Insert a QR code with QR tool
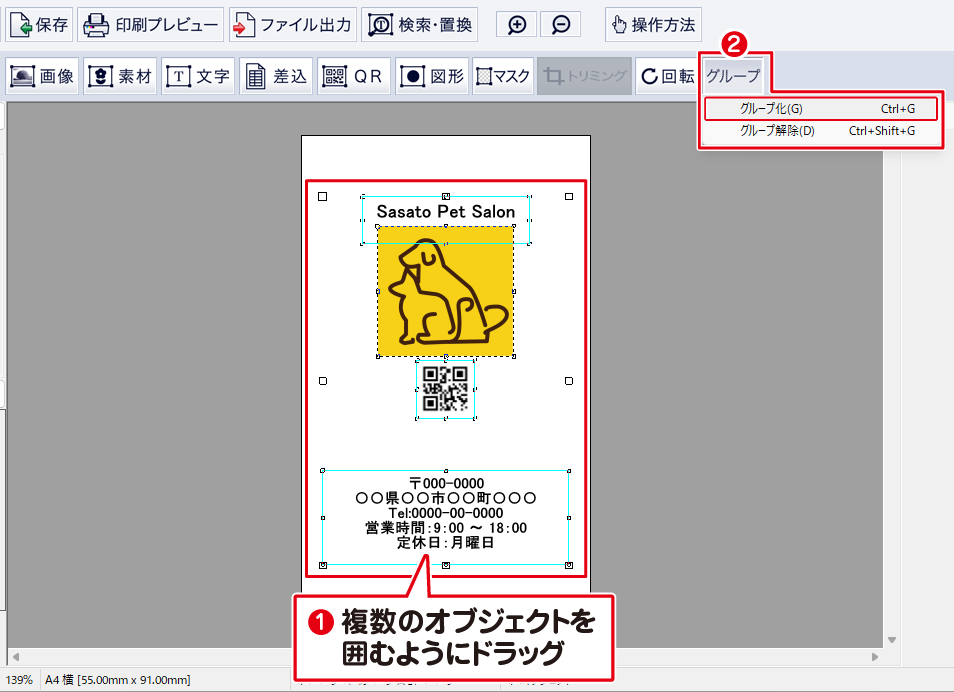The width and height of the screenshot is (954, 692). (353, 76)
